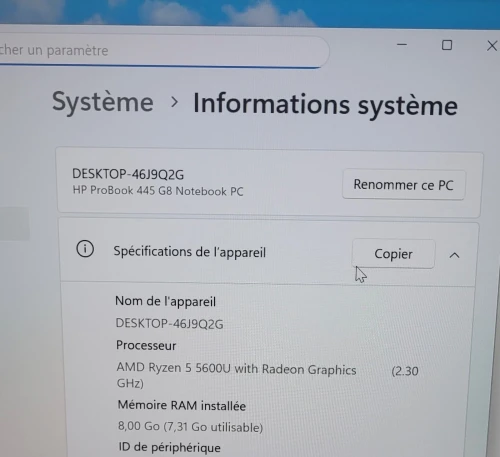The height and width of the screenshot is (457, 500).
Task: Select the 8,00 Go RAM value
Action: pos(190,427)
